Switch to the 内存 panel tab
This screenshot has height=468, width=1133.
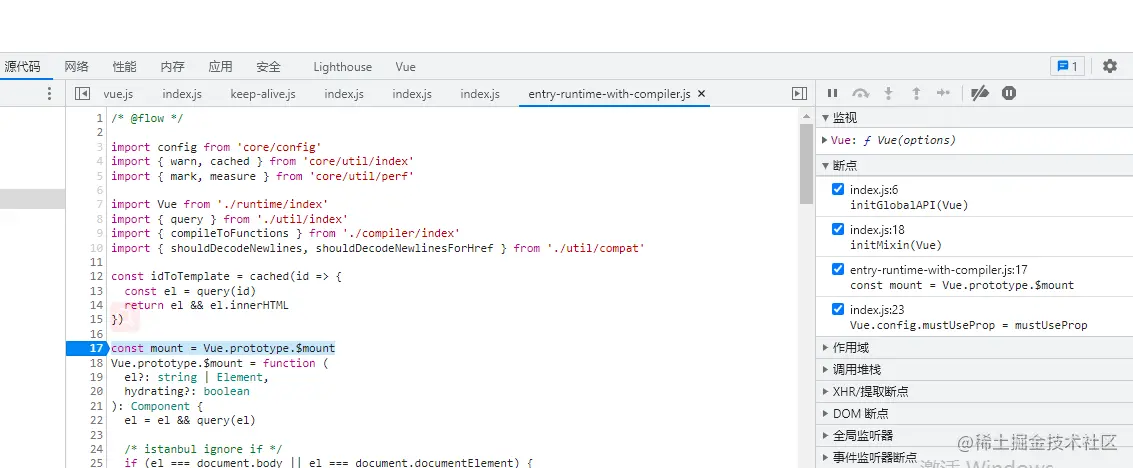click(173, 66)
